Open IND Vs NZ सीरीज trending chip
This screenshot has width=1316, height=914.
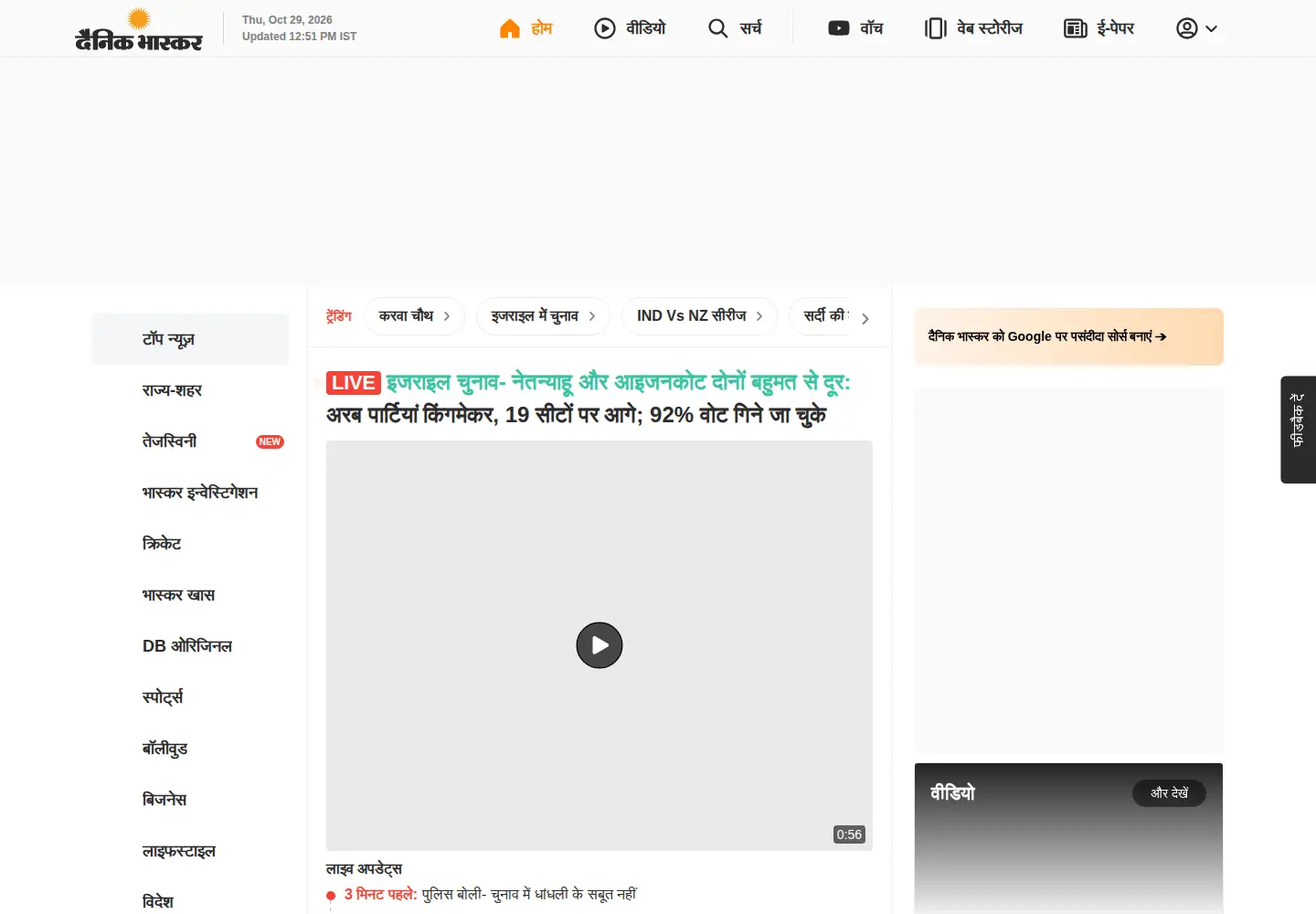pyautogui.click(x=700, y=316)
